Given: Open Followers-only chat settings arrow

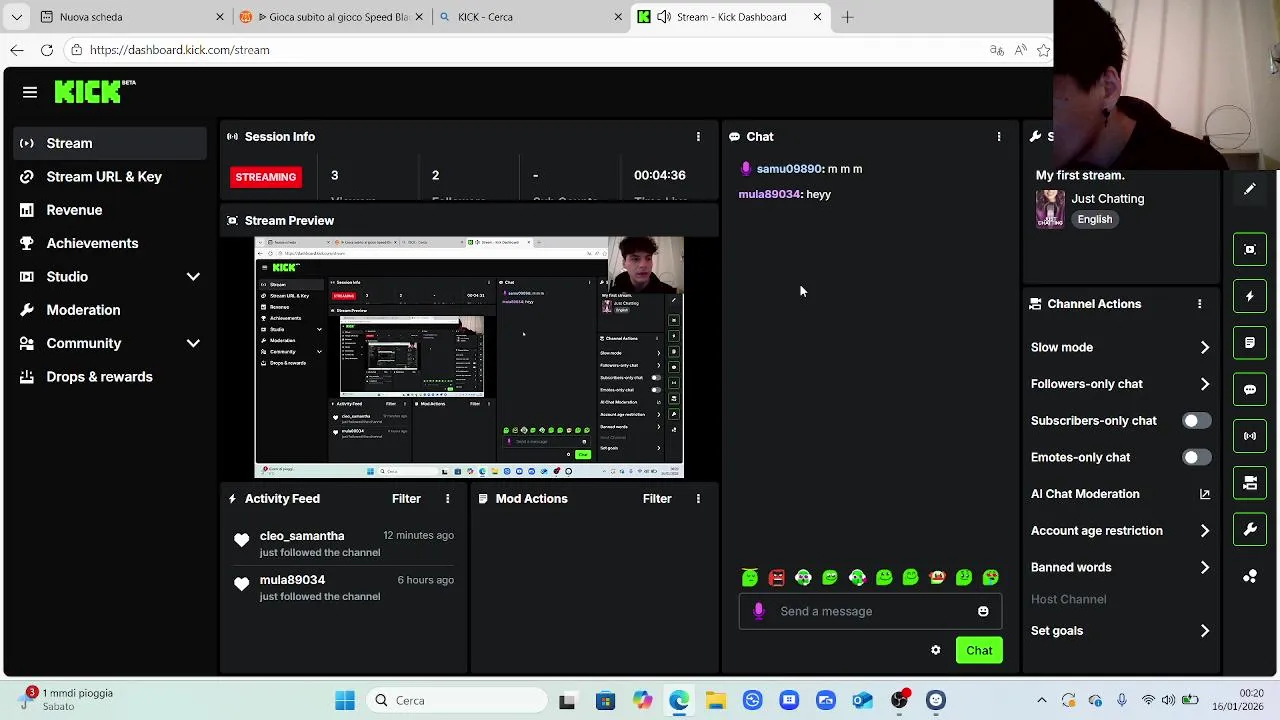Looking at the screenshot, I should coord(1204,384).
